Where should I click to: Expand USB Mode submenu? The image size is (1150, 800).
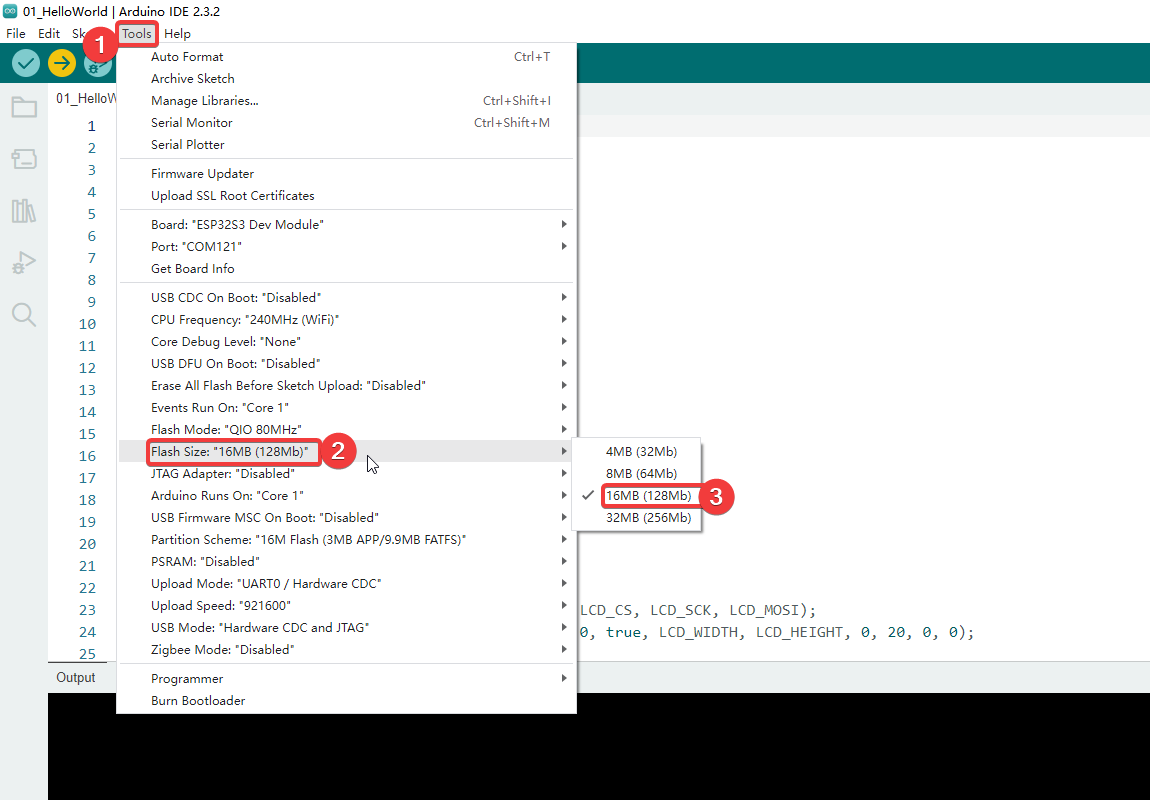[x=346, y=628]
